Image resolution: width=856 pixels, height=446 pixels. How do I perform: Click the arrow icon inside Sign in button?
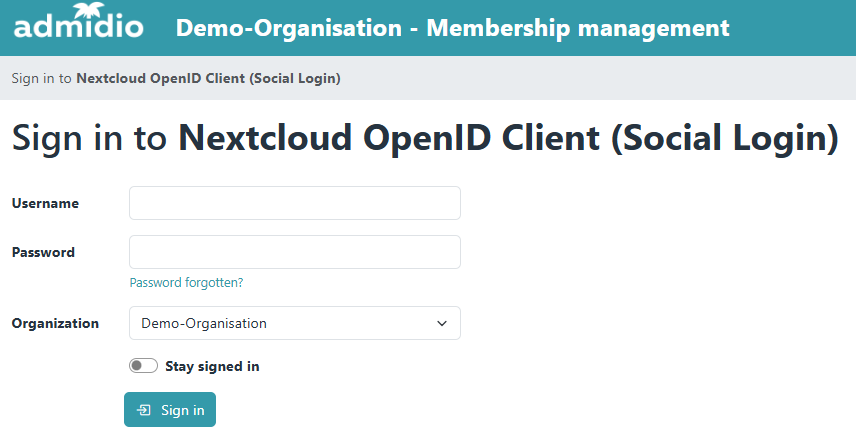(x=144, y=410)
